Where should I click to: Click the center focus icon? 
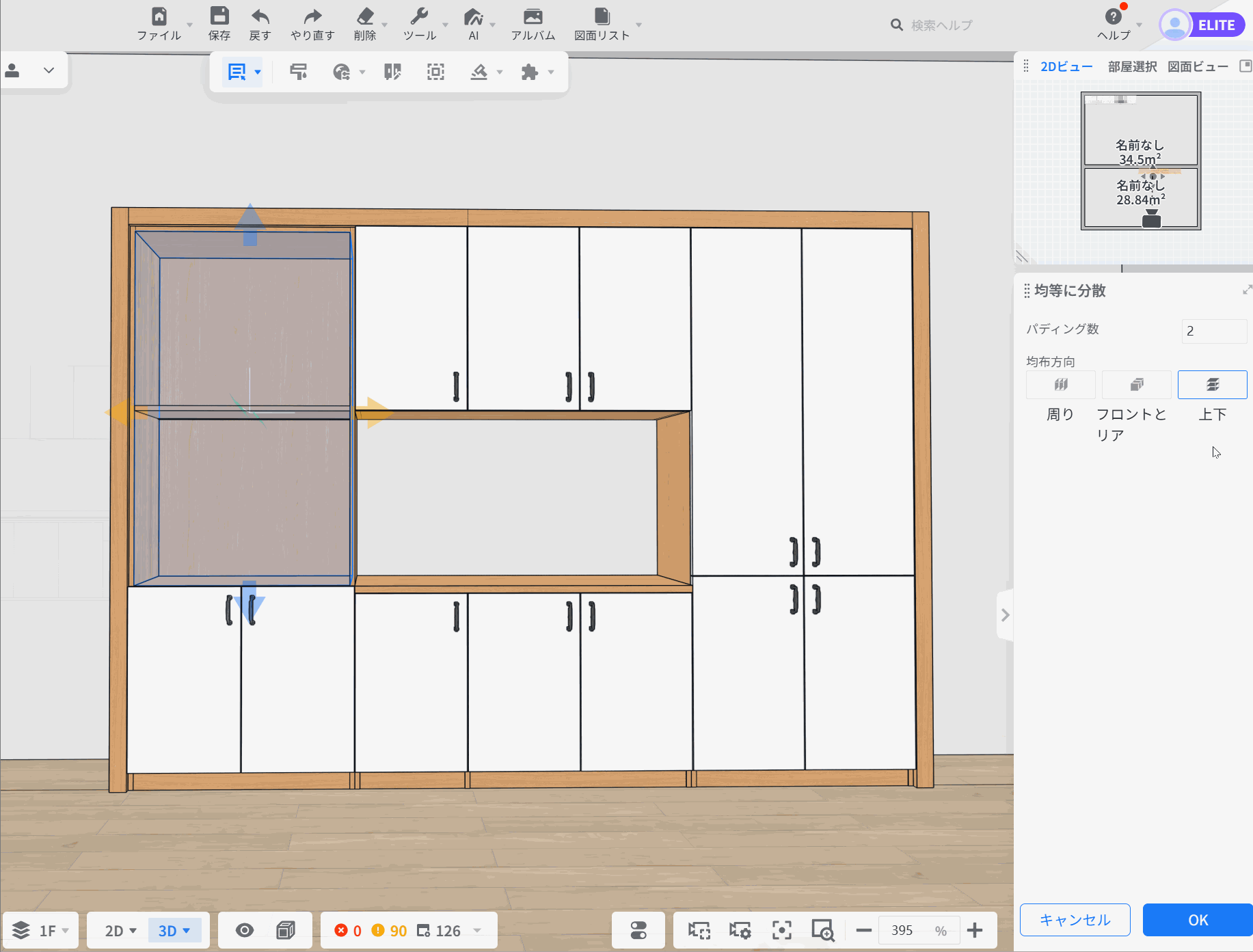coord(781,930)
